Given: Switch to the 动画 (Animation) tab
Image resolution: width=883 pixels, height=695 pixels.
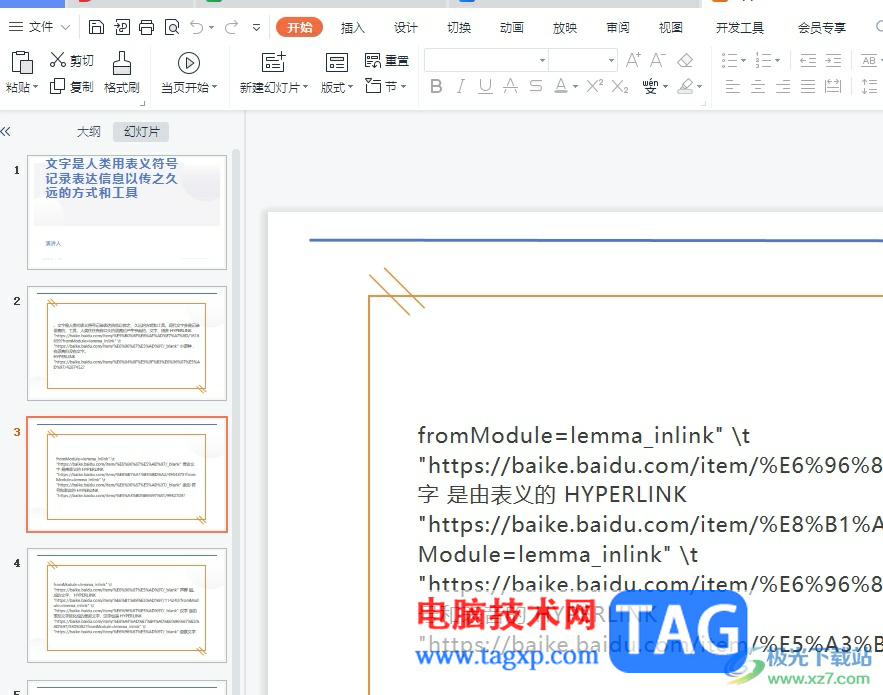Looking at the screenshot, I should point(512,28).
